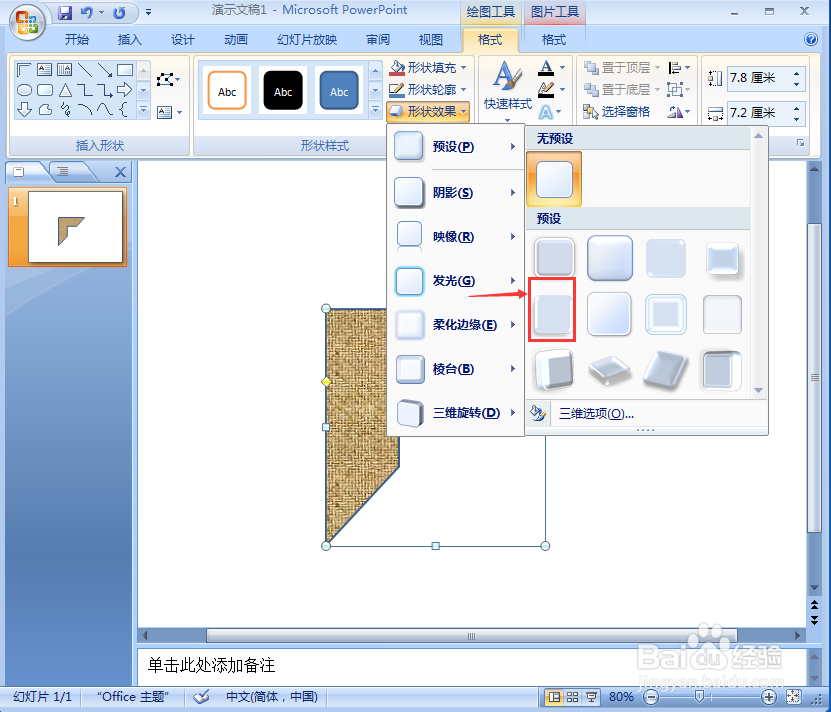Select the 无预设 no preset thumbnail

(554, 179)
